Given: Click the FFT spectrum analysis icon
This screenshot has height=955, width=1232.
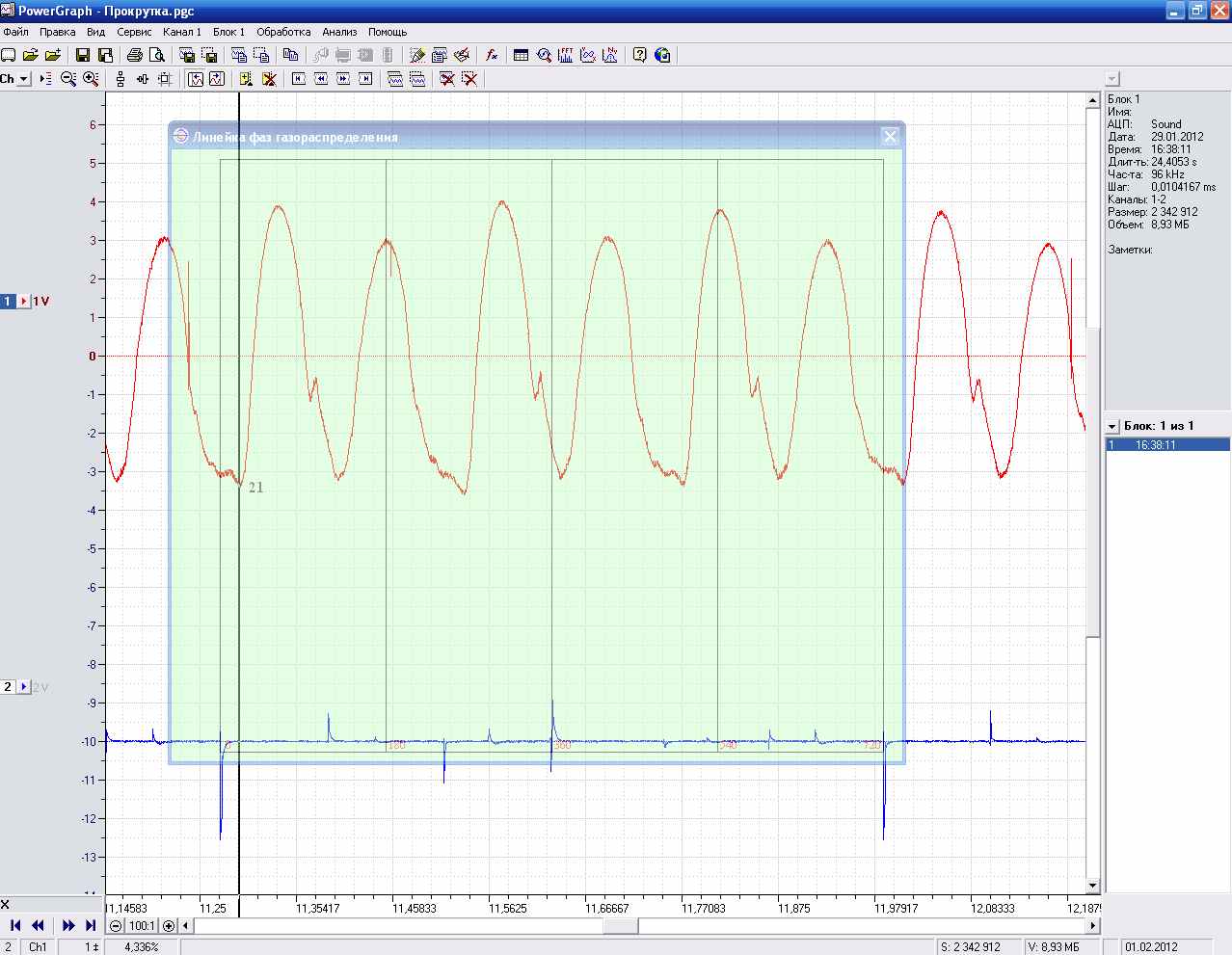Looking at the screenshot, I should [x=566, y=55].
